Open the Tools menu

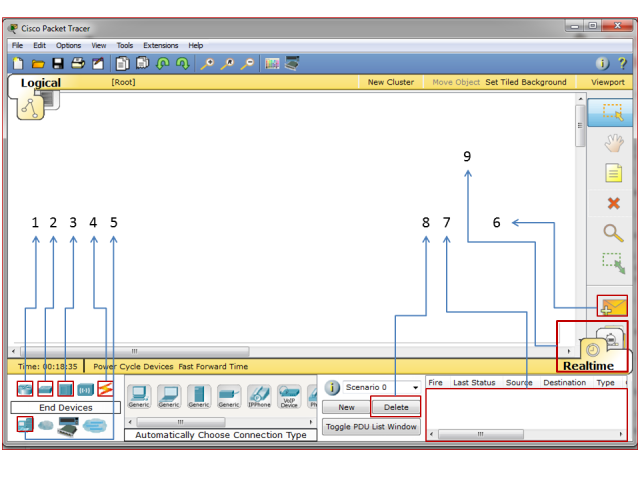click(x=124, y=45)
